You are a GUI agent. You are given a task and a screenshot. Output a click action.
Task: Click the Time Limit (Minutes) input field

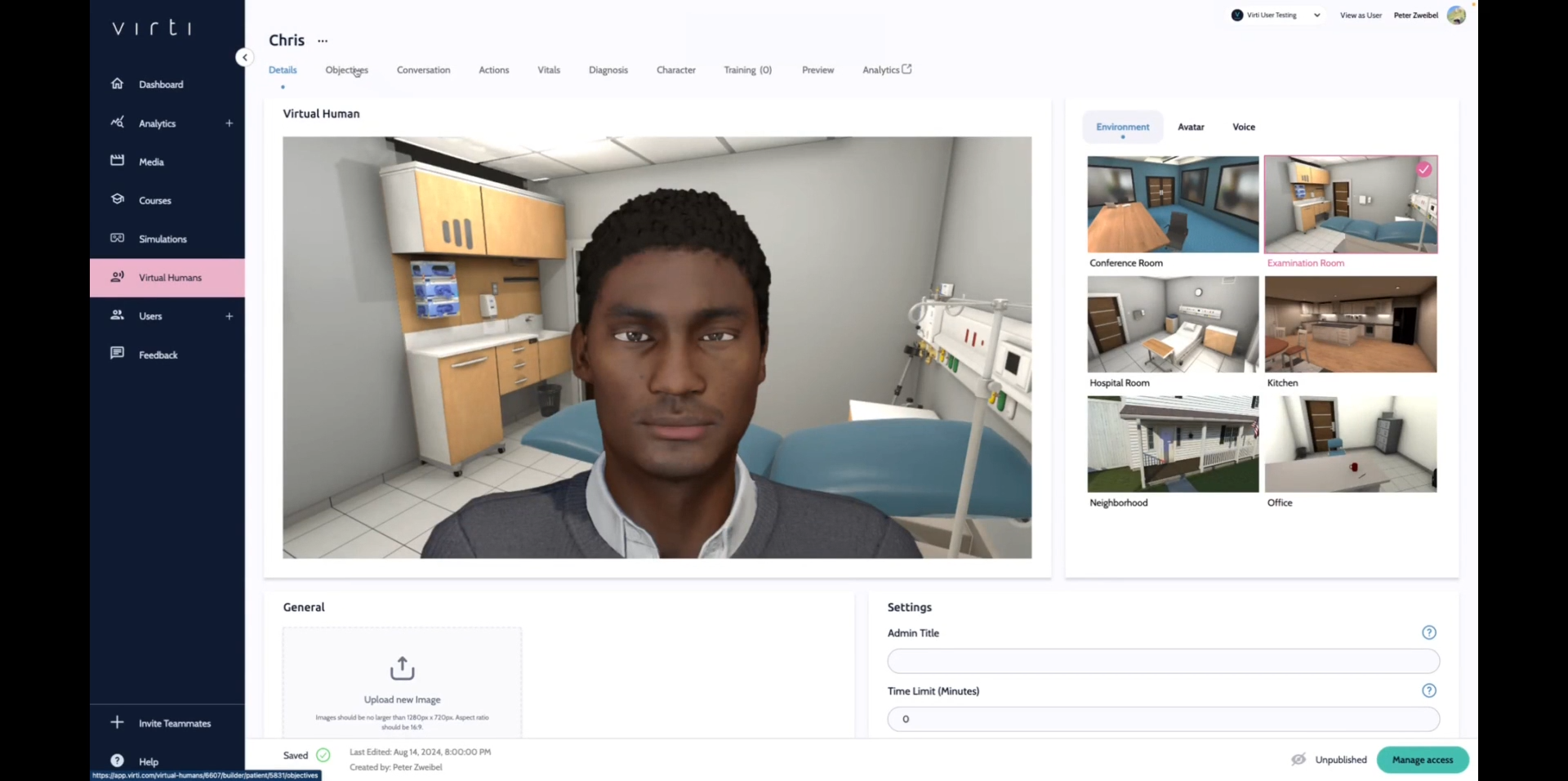point(1163,719)
